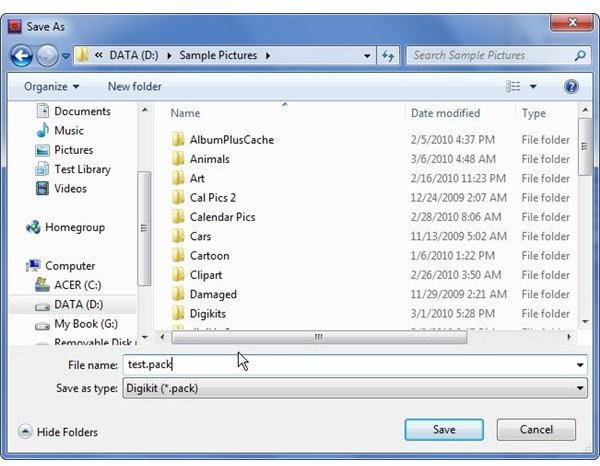Image resolution: width=600 pixels, height=466 pixels.
Task: Click the New folder button
Action: coord(135,86)
